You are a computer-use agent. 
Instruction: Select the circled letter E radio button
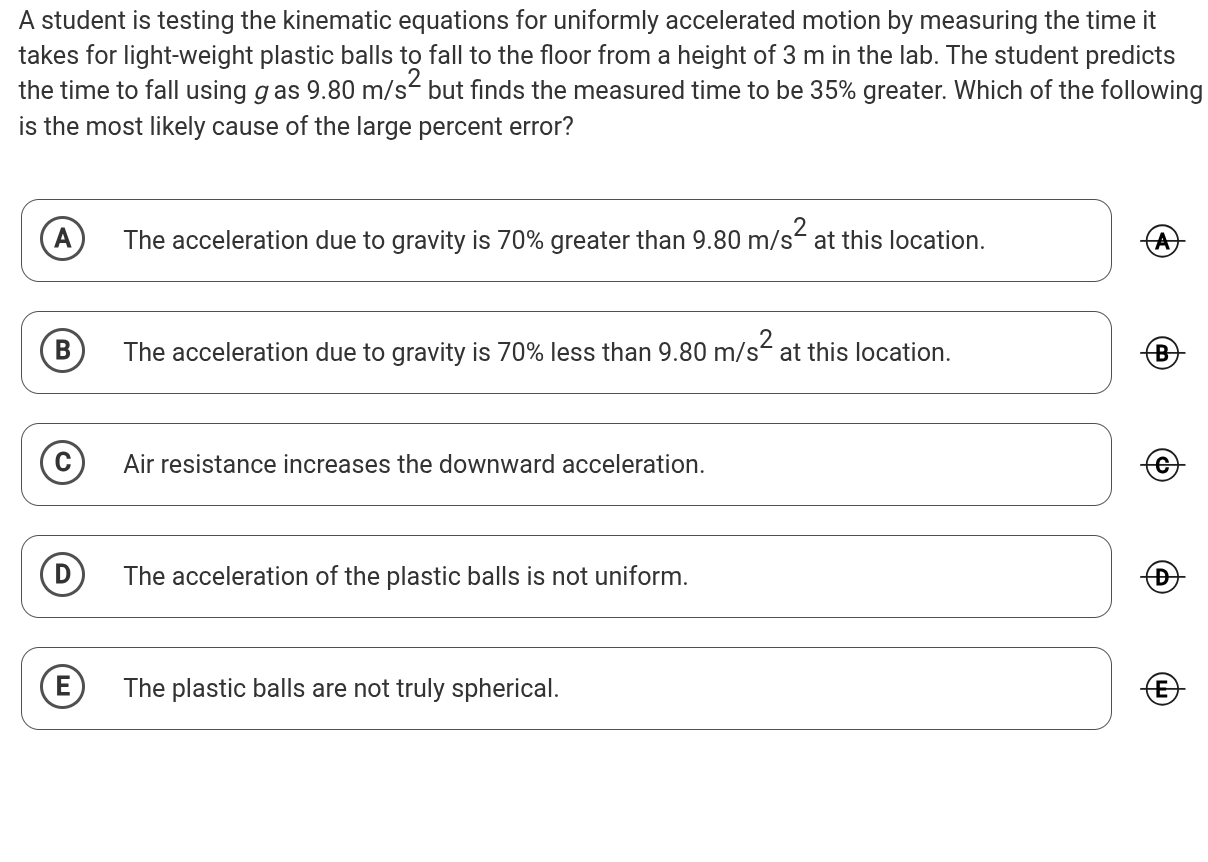pyautogui.click(x=62, y=687)
